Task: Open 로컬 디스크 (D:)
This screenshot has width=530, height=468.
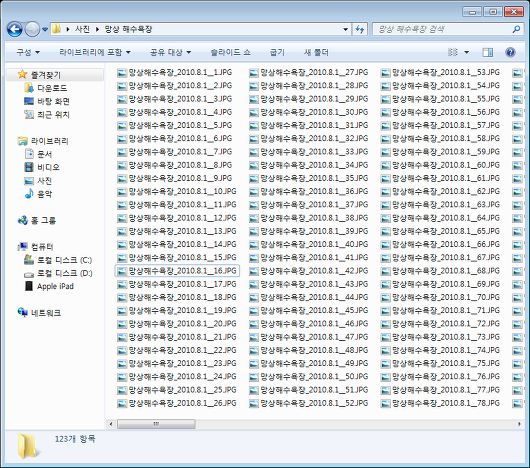Action: click(64, 273)
